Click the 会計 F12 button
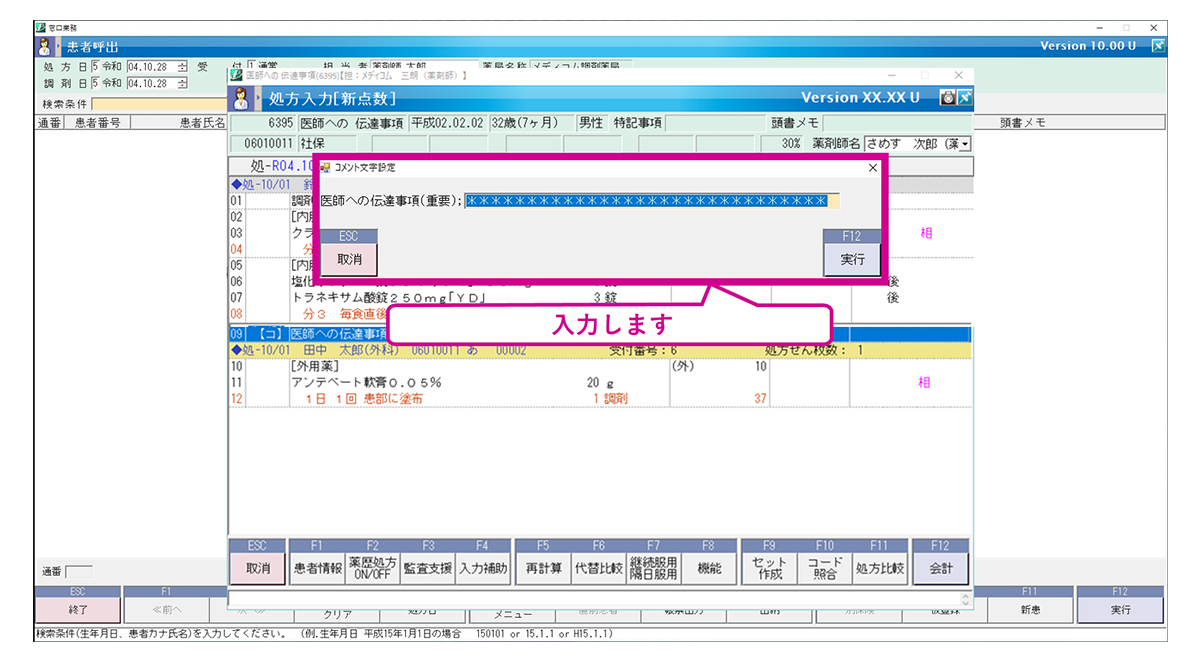Image resolution: width=1200 pixels, height=660 pixels. tap(940, 569)
